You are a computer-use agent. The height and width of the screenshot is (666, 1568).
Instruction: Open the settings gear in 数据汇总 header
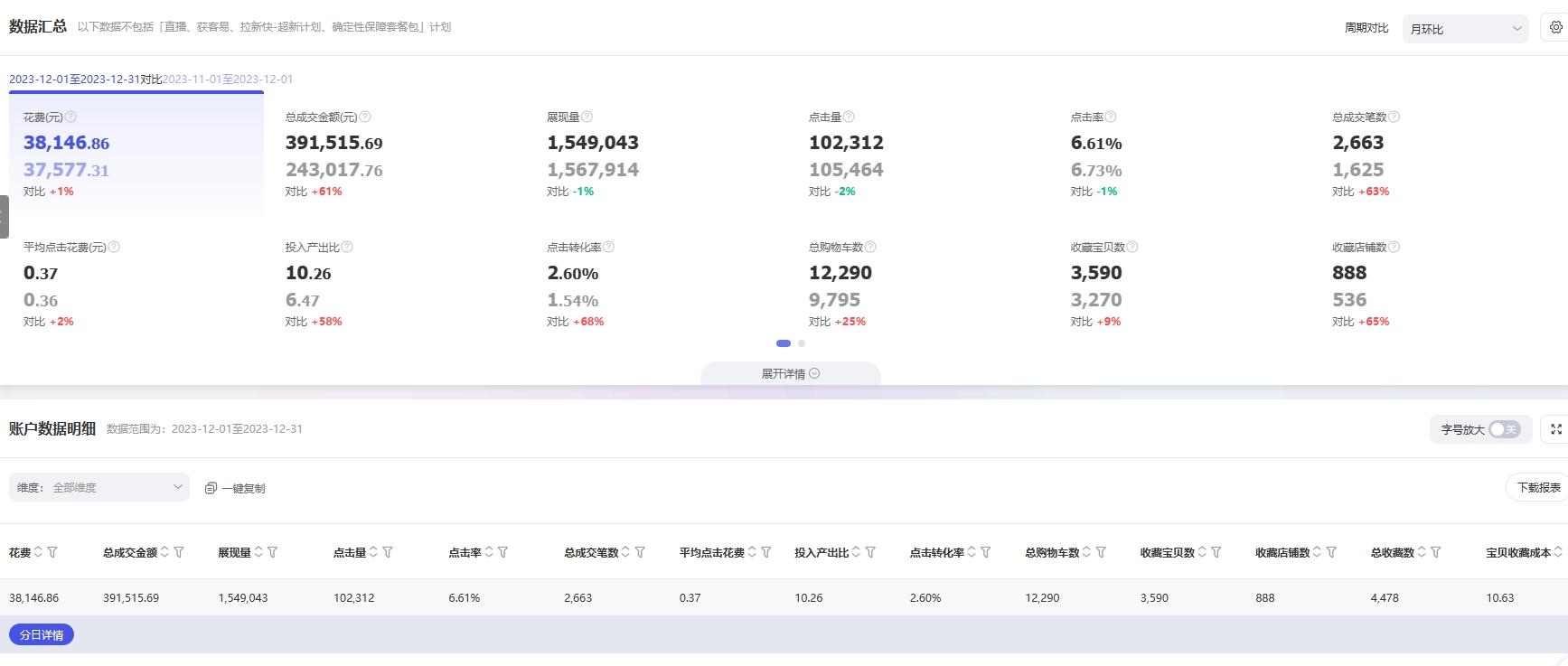[x=1555, y=28]
